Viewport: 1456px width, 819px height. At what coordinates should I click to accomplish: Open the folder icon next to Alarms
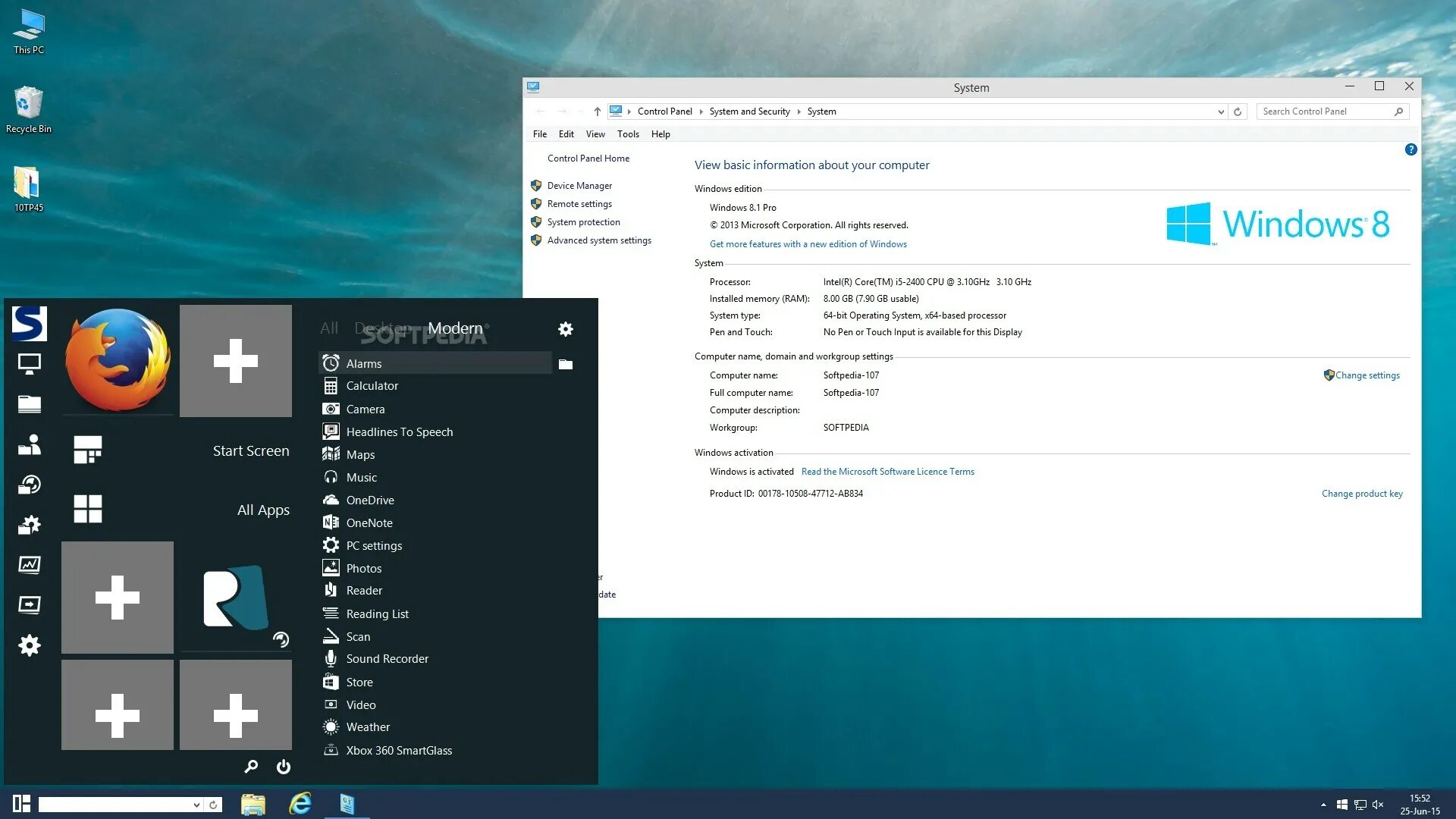(x=566, y=365)
